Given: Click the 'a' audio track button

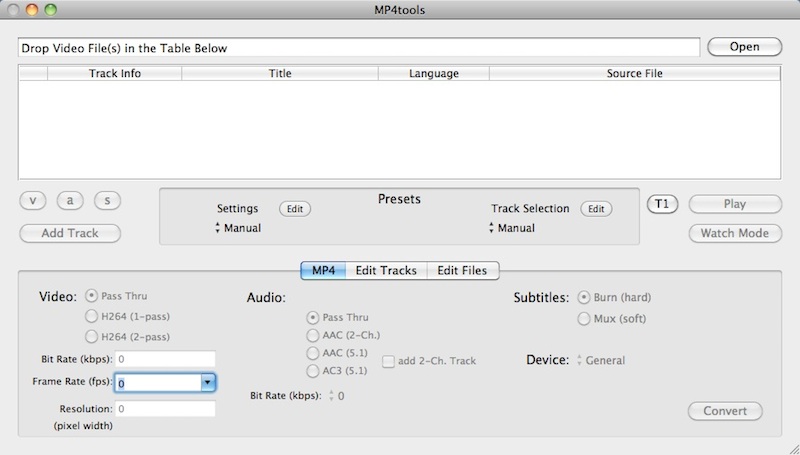Looking at the screenshot, I should point(71,201).
